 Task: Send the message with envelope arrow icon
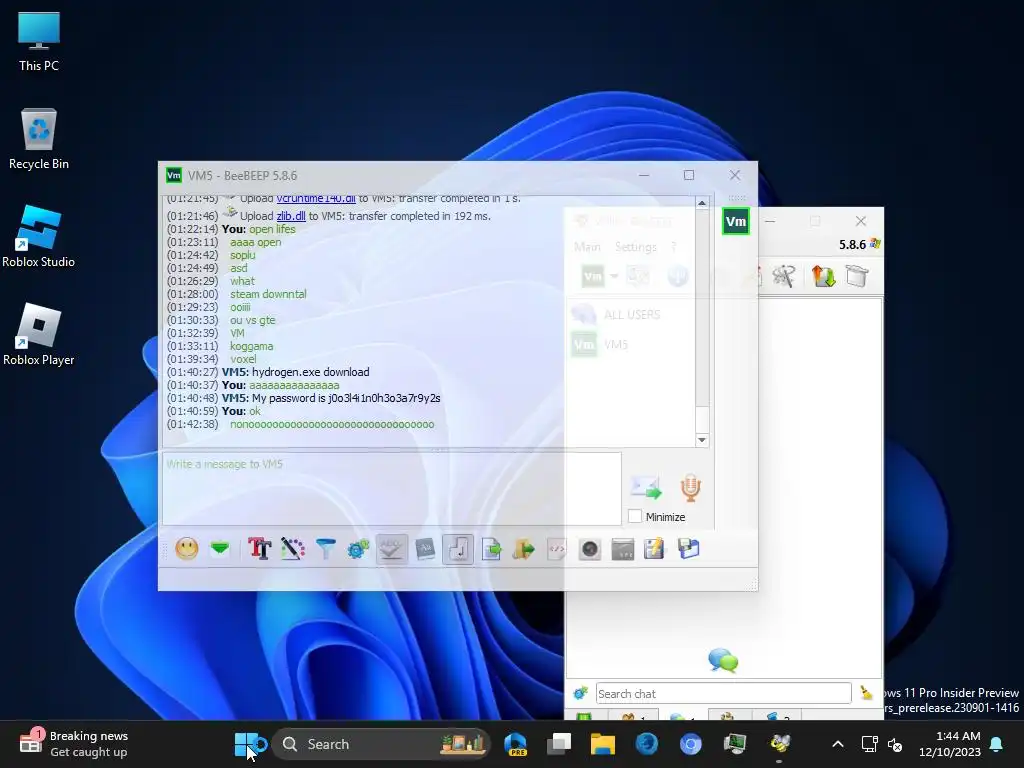(646, 488)
